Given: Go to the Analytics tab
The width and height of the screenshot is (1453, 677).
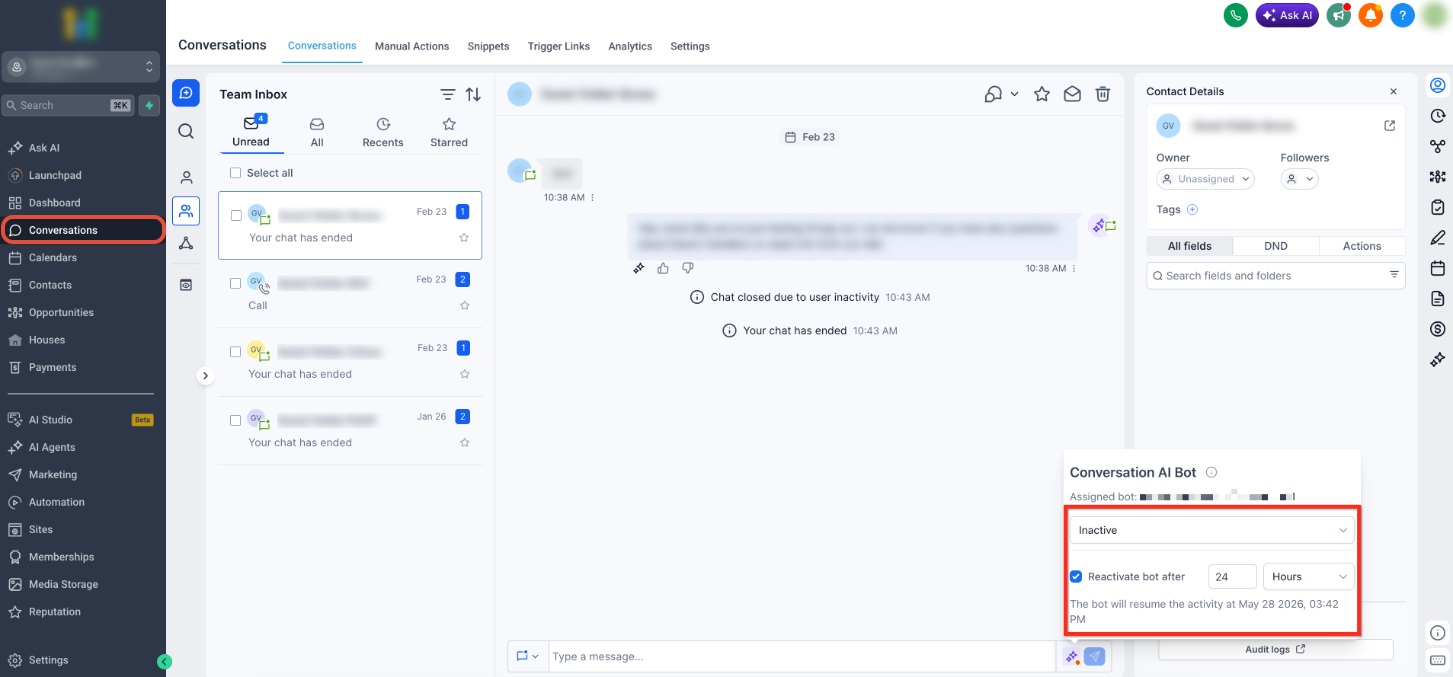Looking at the screenshot, I should tap(630, 46).
